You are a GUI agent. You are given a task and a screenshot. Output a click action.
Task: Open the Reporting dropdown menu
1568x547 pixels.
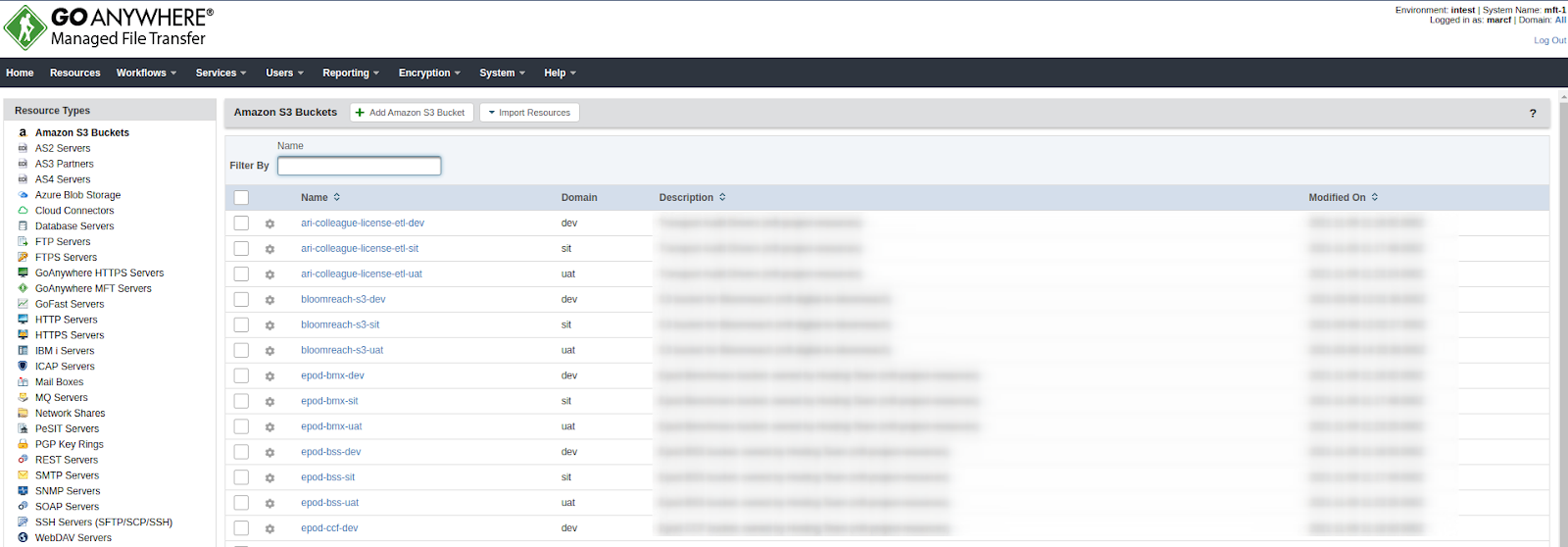(351, 73)
